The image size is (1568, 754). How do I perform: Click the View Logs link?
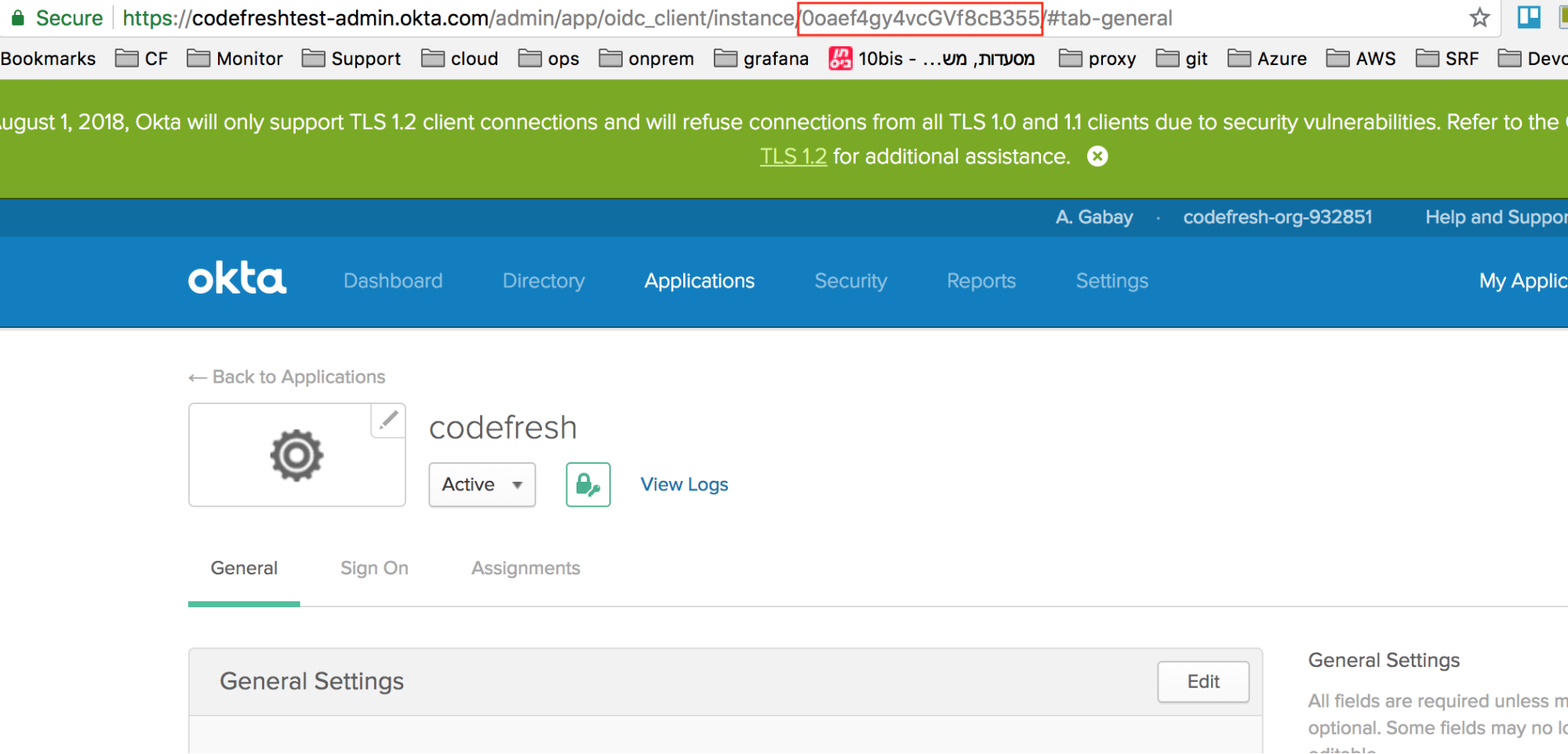pyautogui.click(x=684, y=485)
